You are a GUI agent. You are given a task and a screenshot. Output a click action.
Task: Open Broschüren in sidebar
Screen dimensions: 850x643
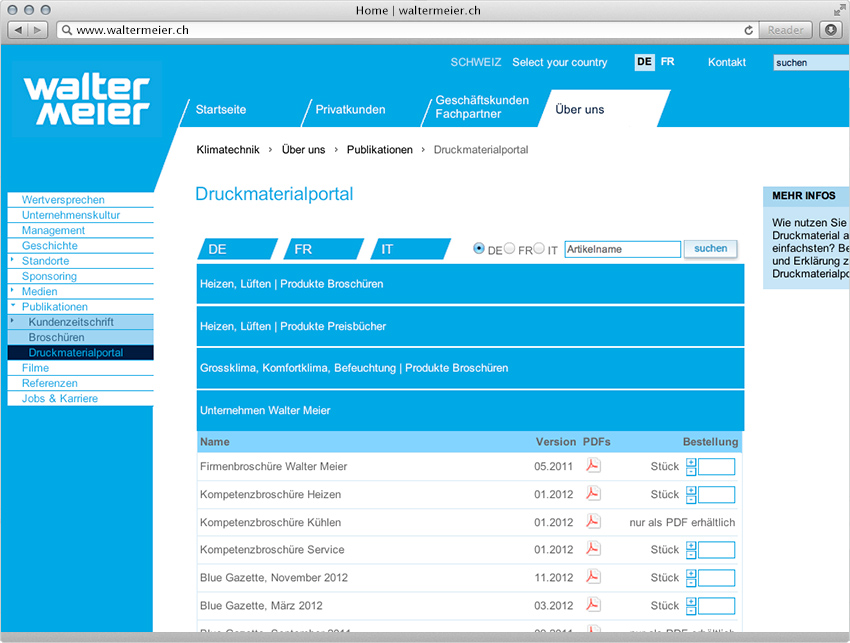(x=81, y=337)
